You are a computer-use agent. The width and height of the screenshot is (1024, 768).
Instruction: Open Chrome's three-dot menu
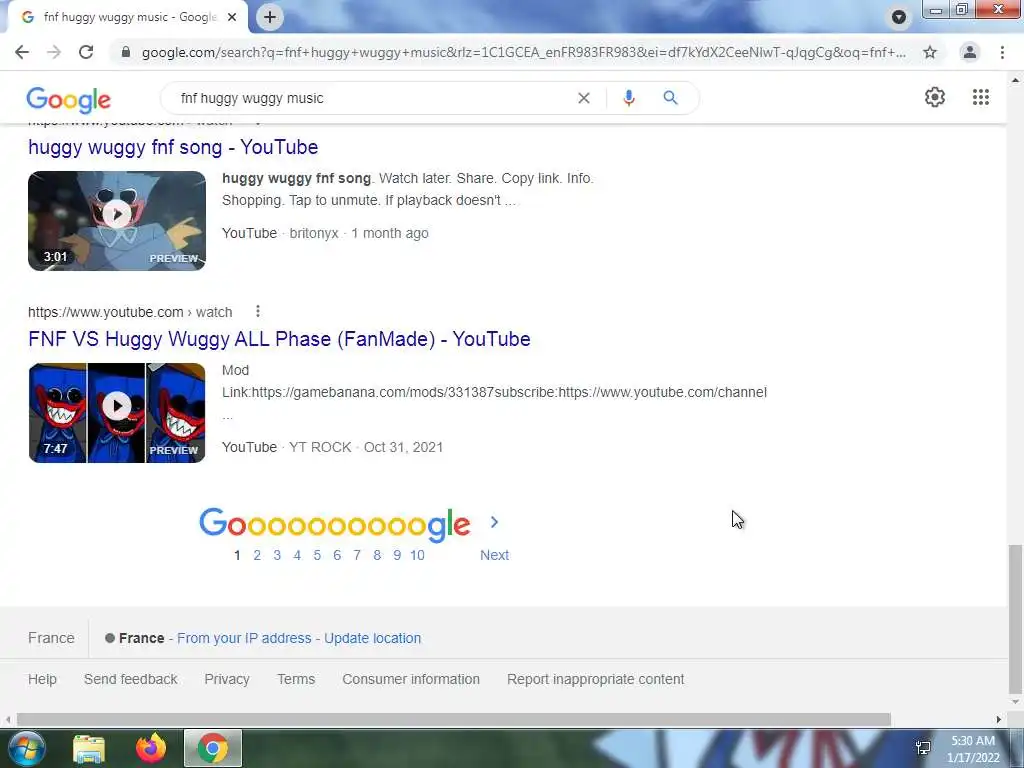(x=1002, y=52)
